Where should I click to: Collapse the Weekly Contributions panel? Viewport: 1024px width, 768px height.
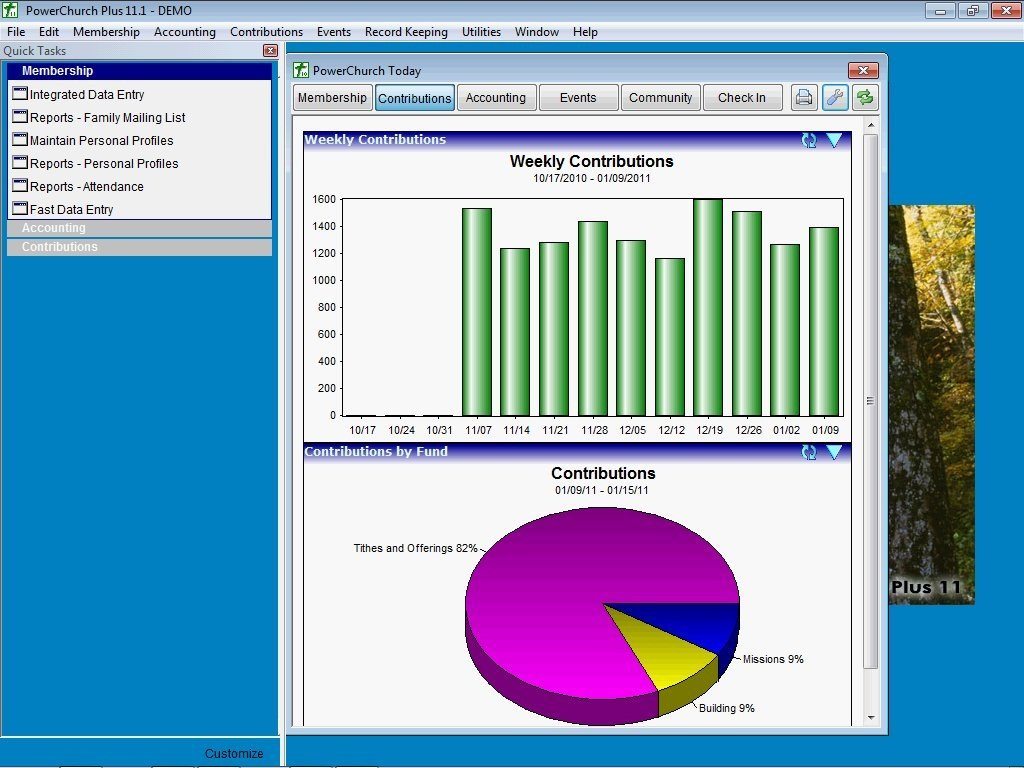(x=836, y=140)
